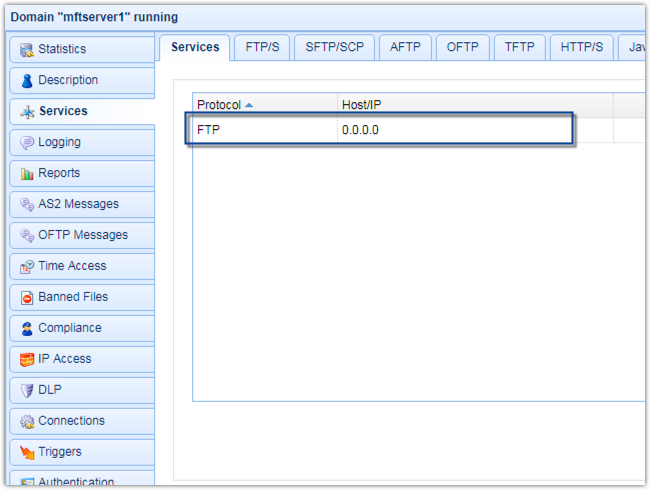Viewport: 650px width, 490px height.
Task: Open the DLP module
Action: [x=82, y=390]
